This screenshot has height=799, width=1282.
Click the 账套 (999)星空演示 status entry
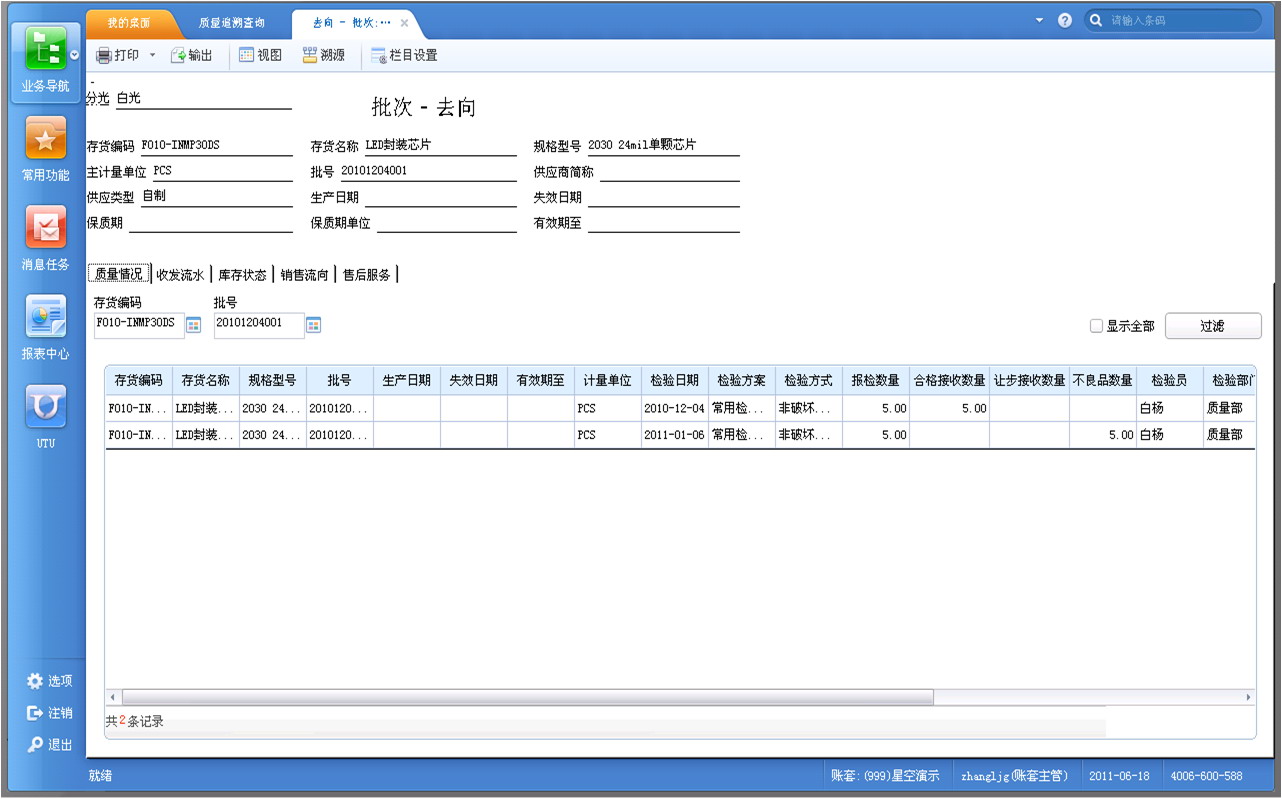click(x=885, y=776)
